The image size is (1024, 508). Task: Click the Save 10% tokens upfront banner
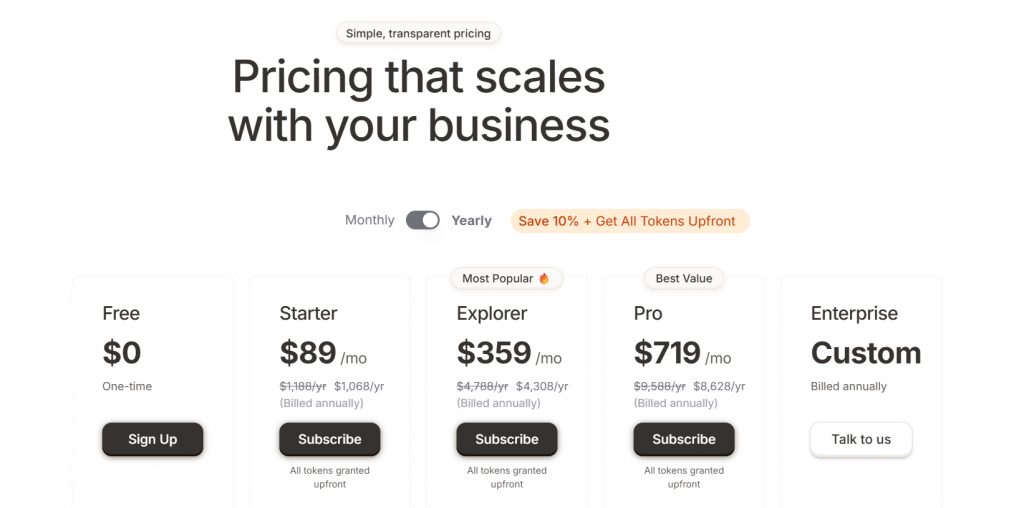[628, 221]
